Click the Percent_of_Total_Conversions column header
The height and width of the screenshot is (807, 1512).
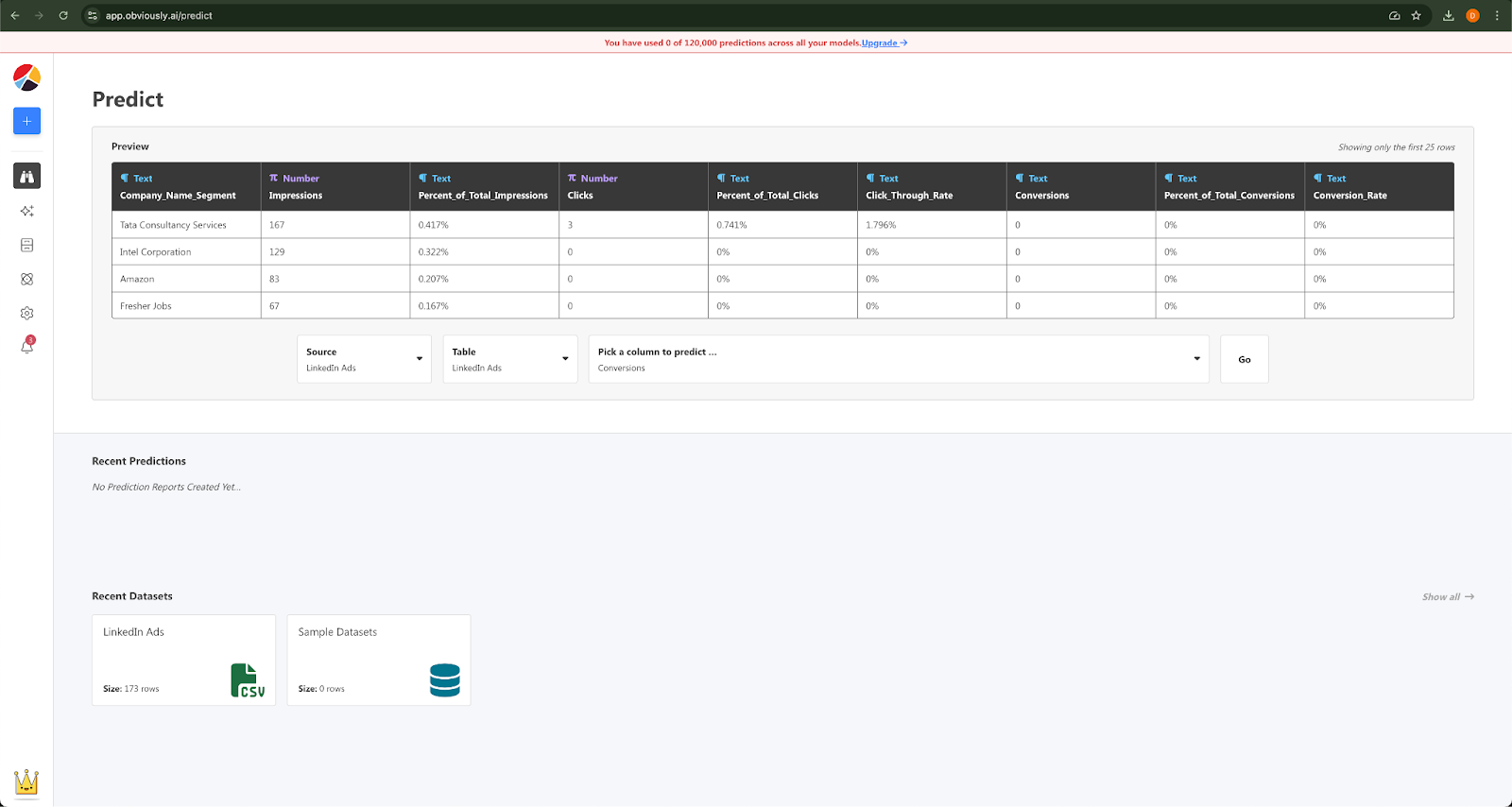coord(1230,186)
